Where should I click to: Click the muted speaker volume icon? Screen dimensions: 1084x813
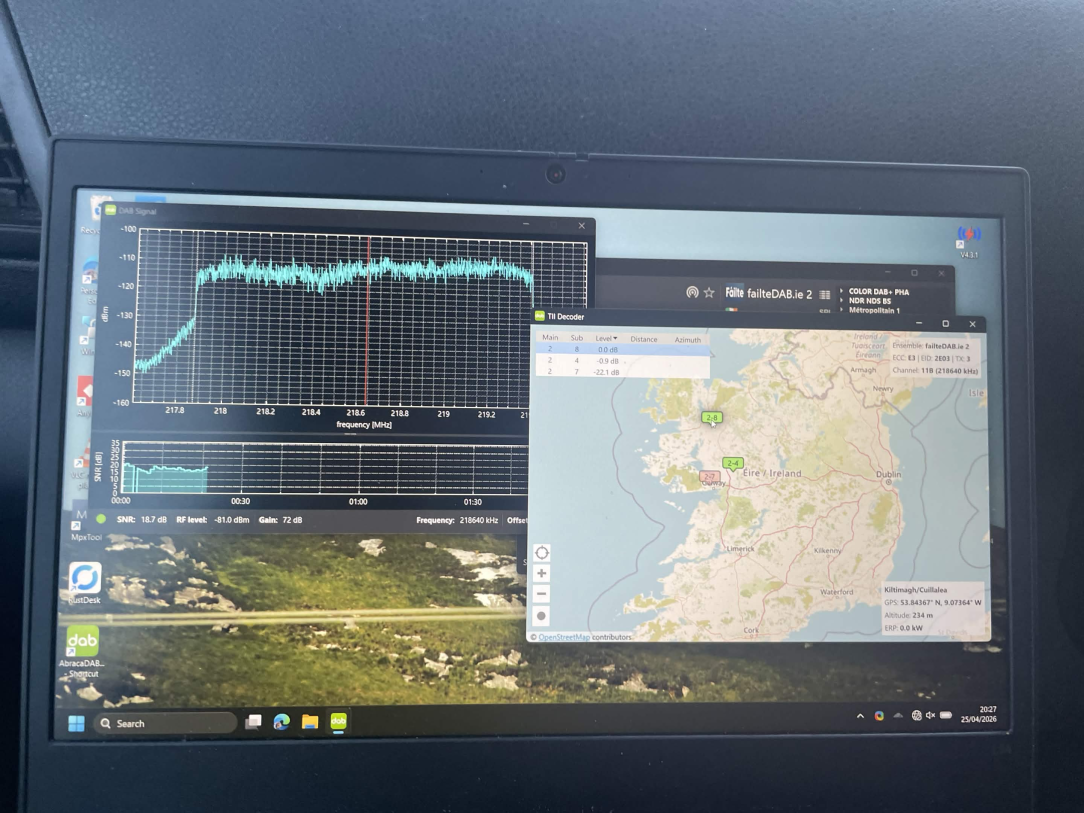point(931,716)
